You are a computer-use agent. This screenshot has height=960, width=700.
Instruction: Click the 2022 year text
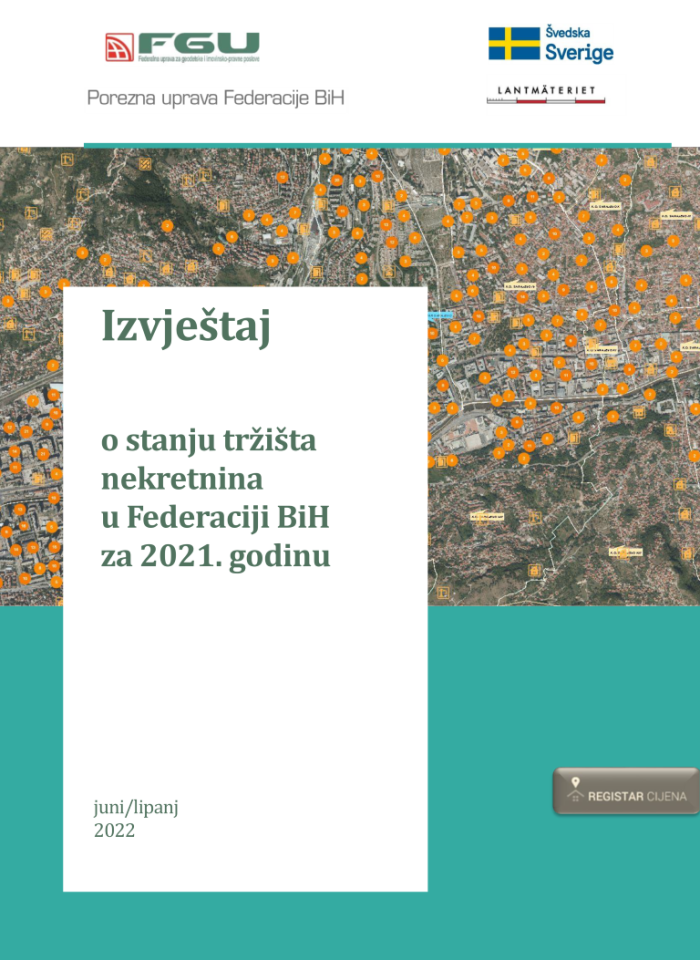(x=114, y=830)
